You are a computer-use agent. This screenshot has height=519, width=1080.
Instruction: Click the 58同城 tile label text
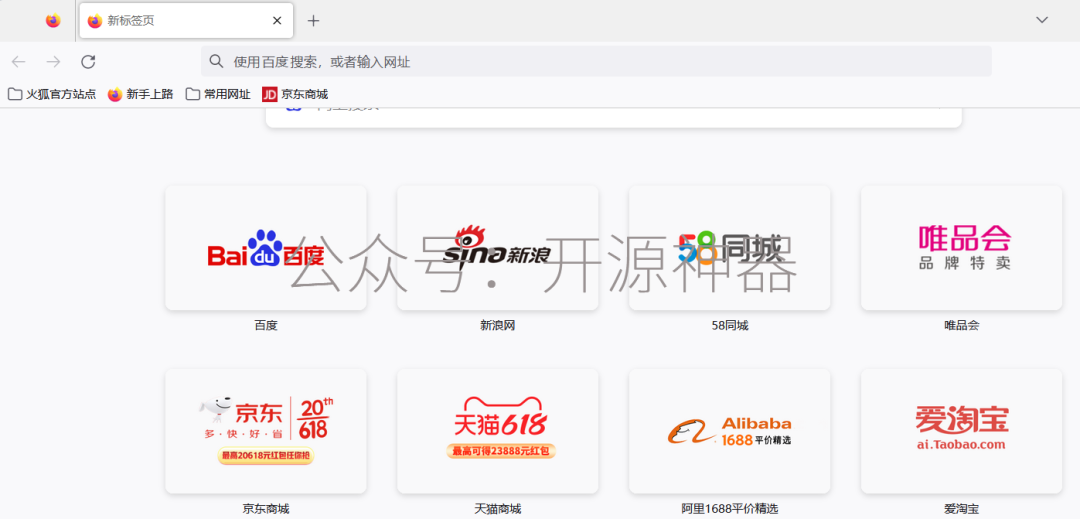(x=729, y=326)
